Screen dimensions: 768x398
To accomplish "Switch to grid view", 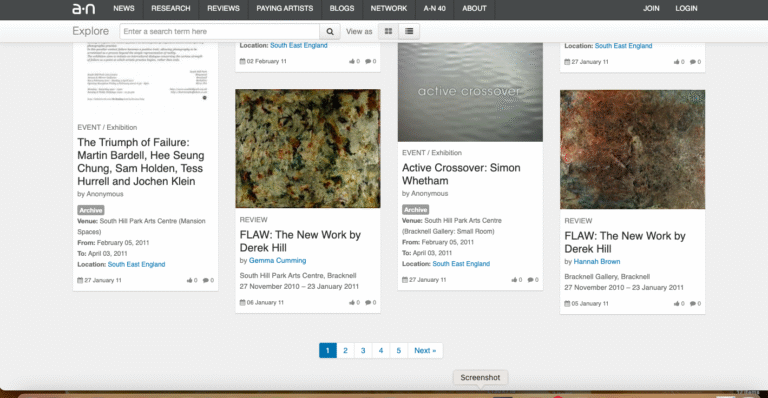I will coord(388,31).
